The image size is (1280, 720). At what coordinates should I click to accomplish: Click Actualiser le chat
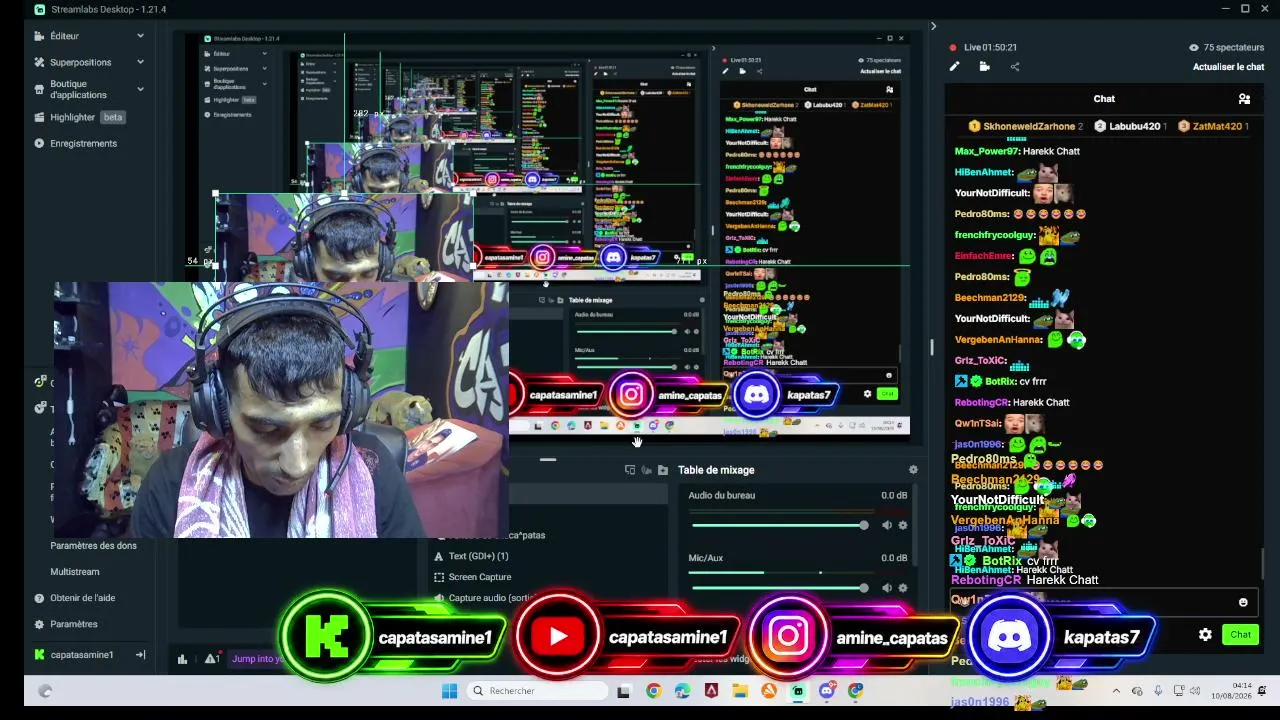point(1228,67)
